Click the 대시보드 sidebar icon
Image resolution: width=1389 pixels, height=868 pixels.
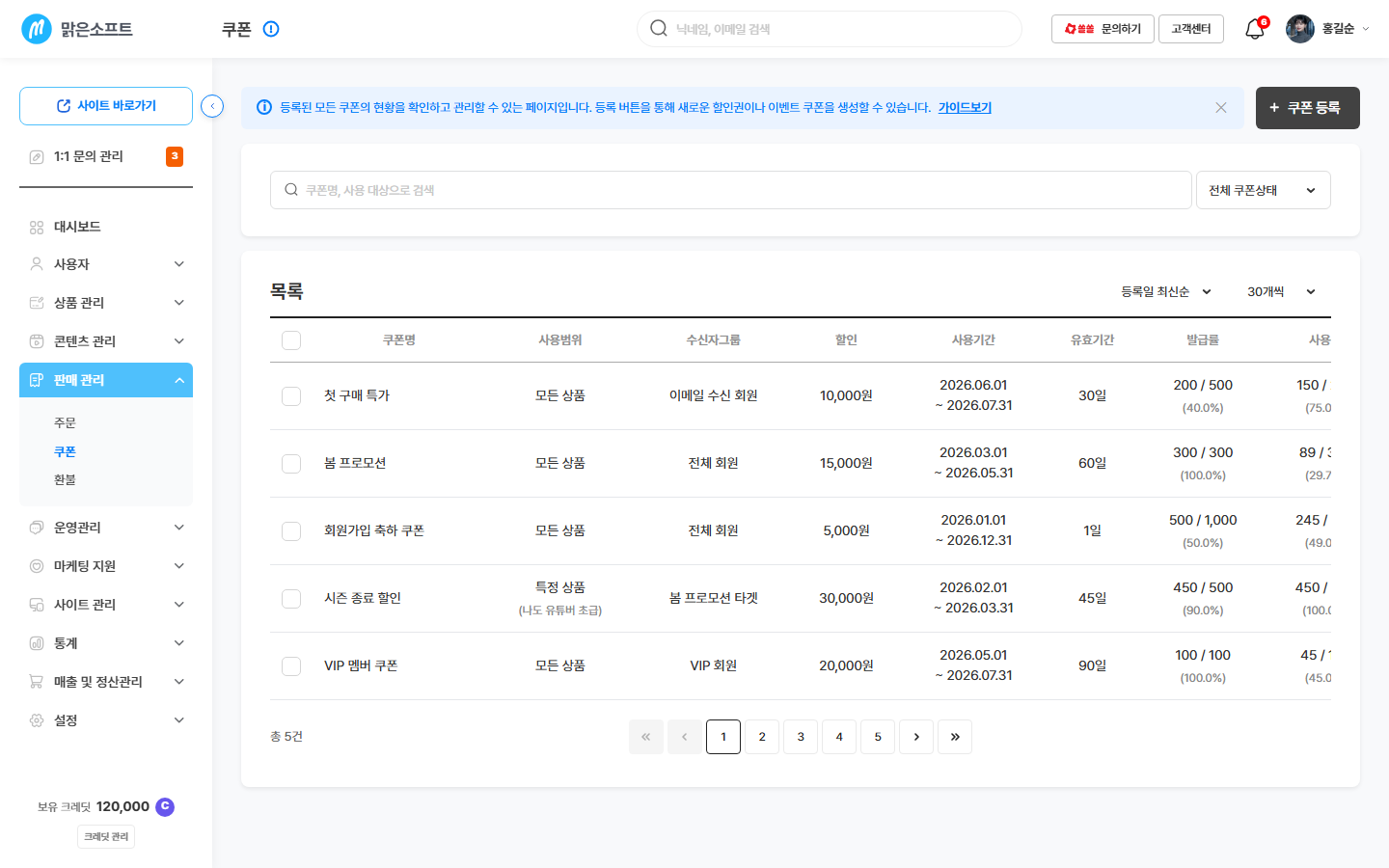[37, 228]
